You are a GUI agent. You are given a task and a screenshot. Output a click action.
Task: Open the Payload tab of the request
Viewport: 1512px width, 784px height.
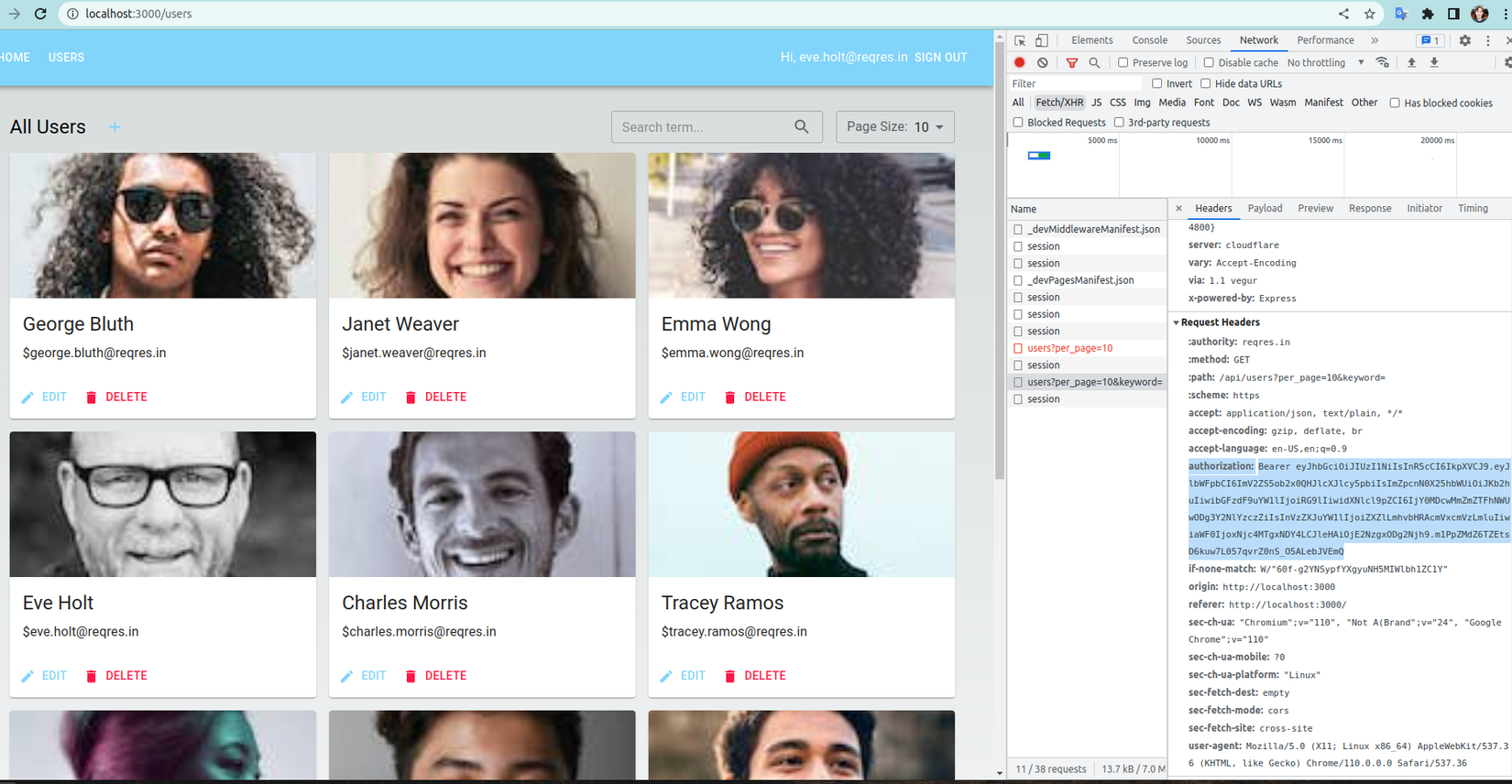pos(1265,209)
